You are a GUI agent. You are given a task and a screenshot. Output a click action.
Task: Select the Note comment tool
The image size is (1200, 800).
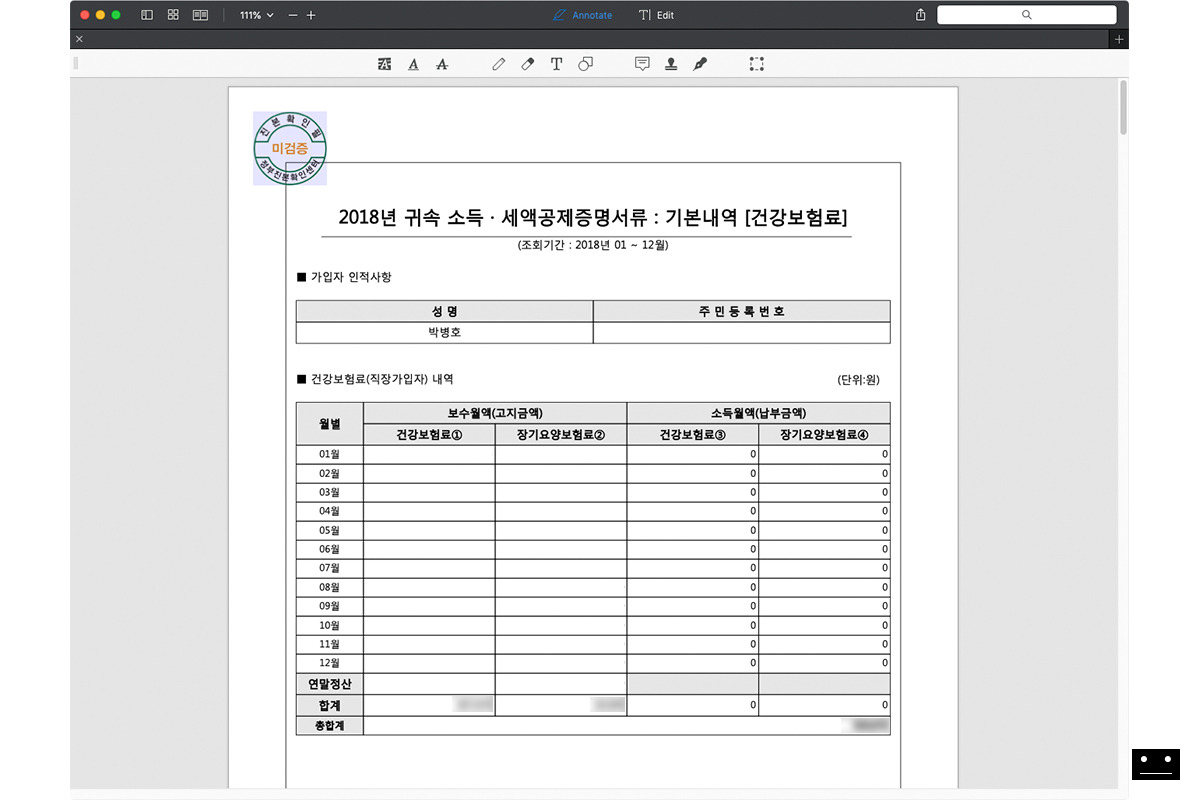click(642, 63)
